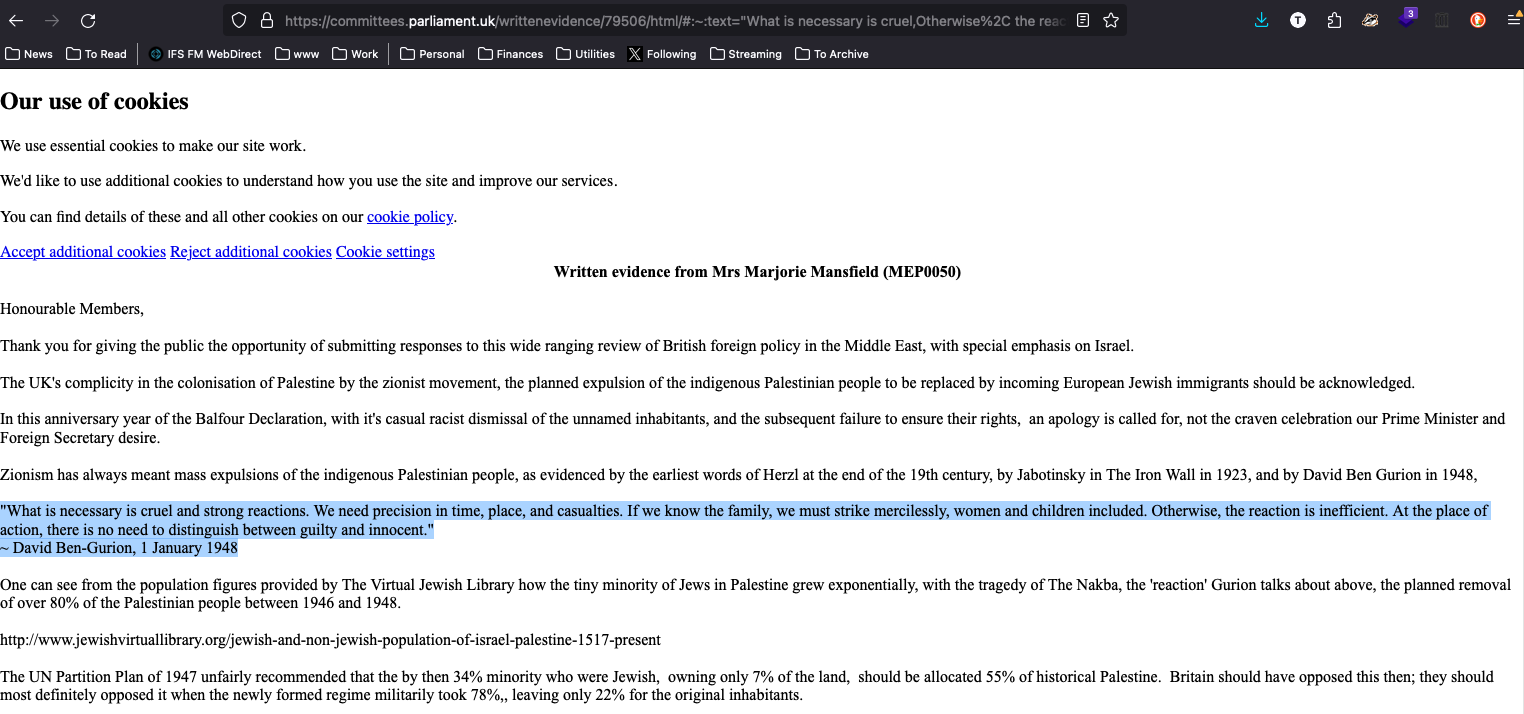Image resolution: width=1524 pixels, height=714 pixels.
Task: Open the Firefox hamburger application menu
Action: pos(1513,21)
